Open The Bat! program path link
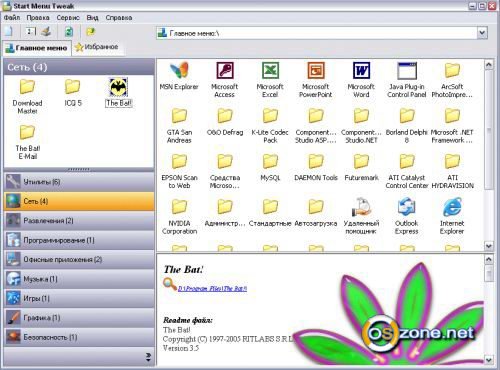Viewport: 500px width, 370px height. click(x=212, y=289)
